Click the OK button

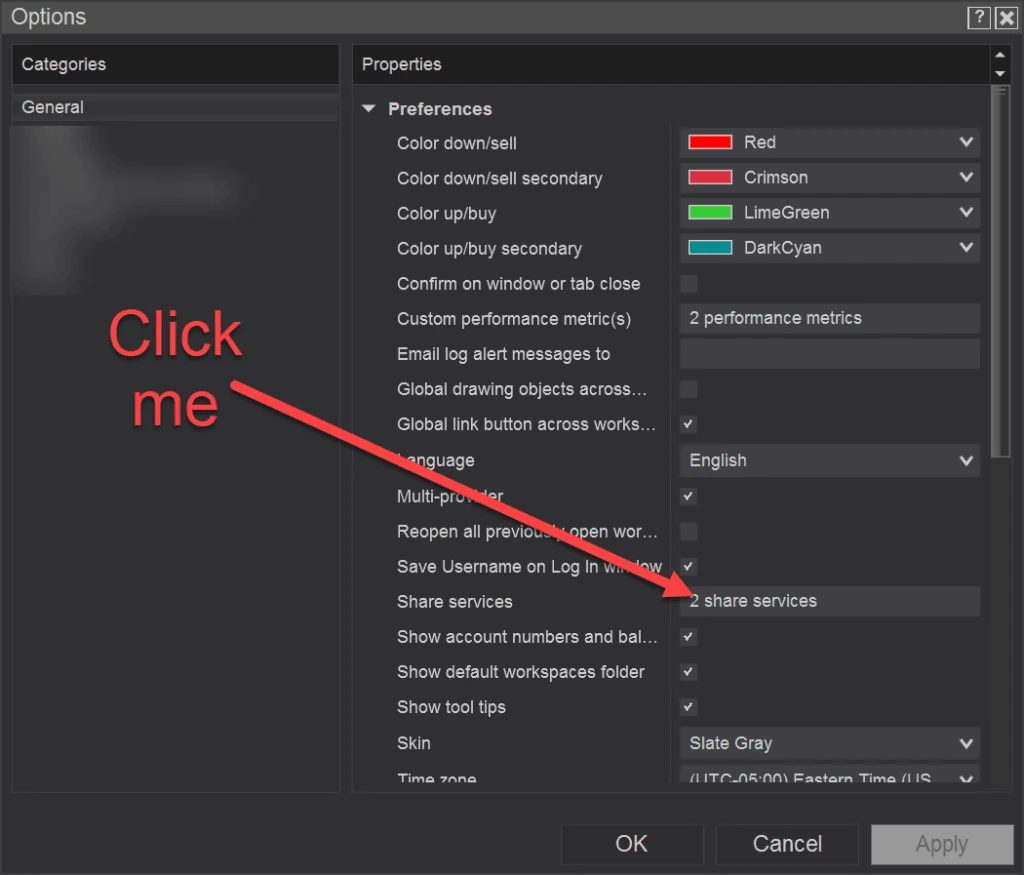[x=632, y=844]
